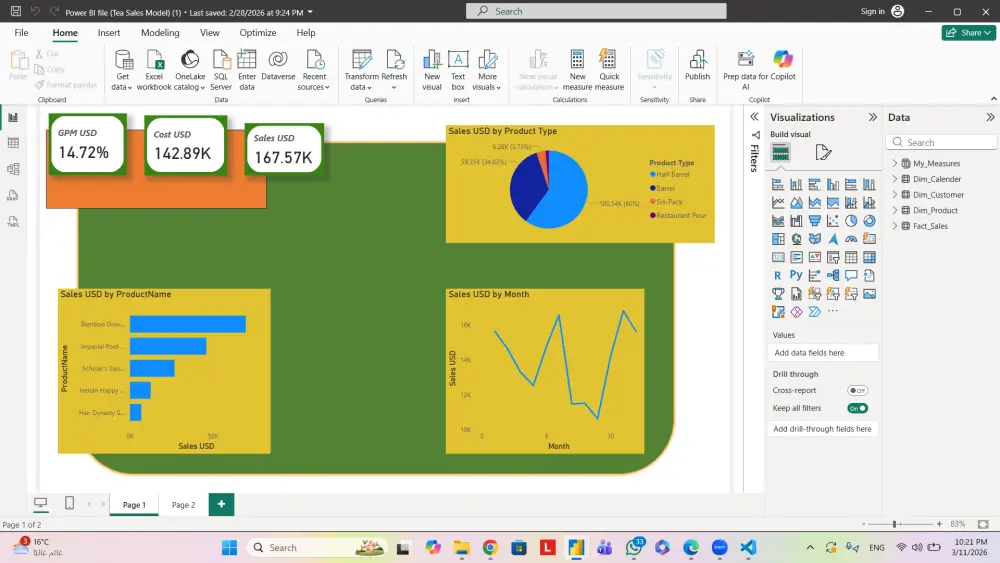
Task: Open Enter data table tool
Action: coord(247,70)
